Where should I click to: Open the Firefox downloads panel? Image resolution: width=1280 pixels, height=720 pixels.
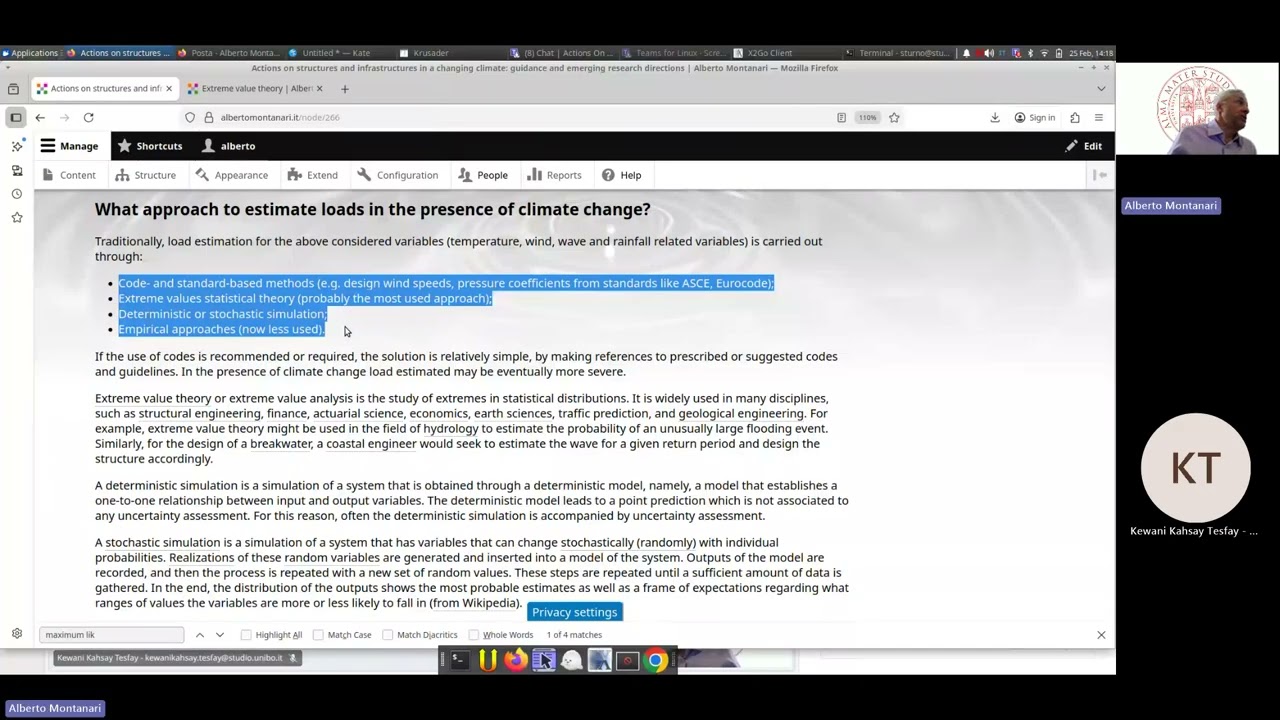tap(995, 118)
